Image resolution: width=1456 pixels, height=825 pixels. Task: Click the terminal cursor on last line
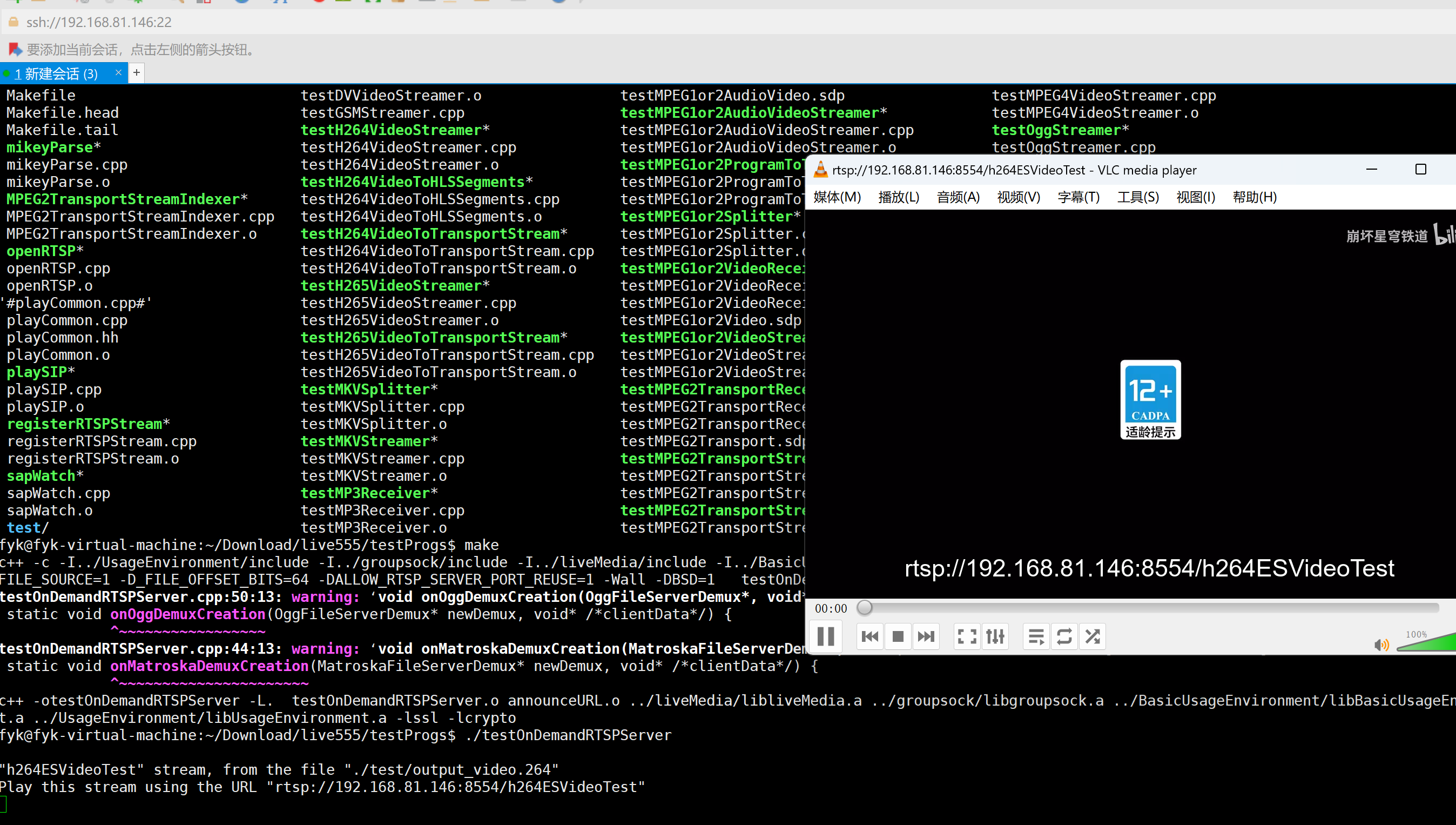[3, 804]
